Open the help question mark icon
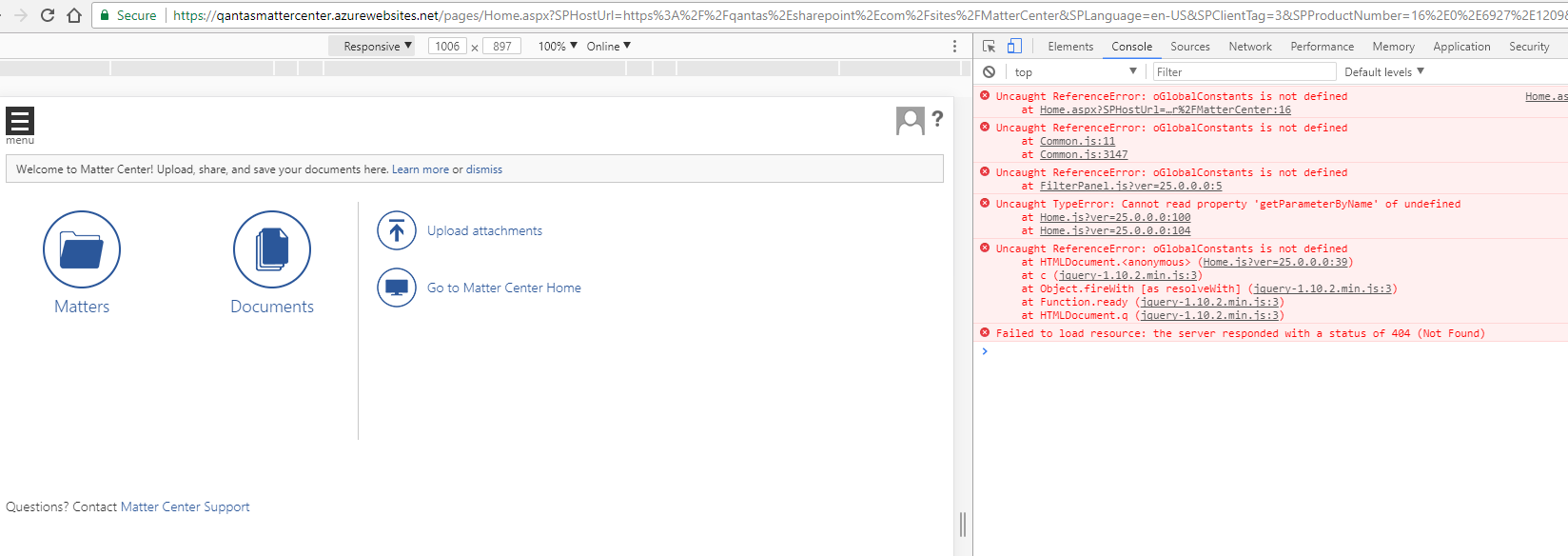The image size is (1568, 556). [x=937, y=118]
